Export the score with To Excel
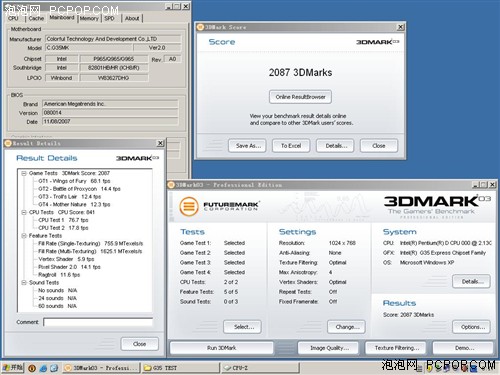The height and width of the screenshot is (375, 500). (291, 146)
